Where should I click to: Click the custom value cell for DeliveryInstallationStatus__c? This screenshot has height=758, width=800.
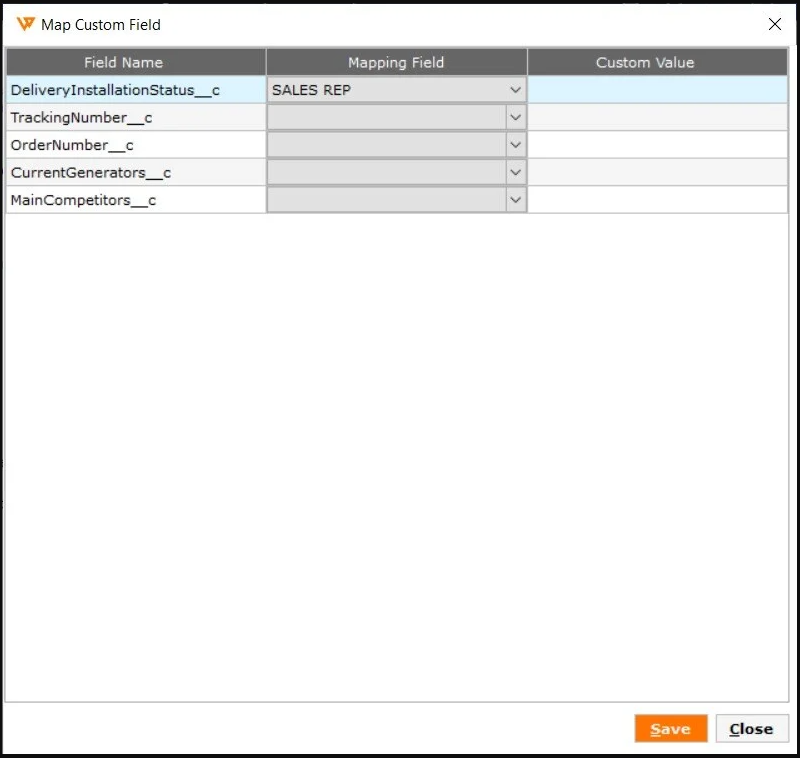657,90
